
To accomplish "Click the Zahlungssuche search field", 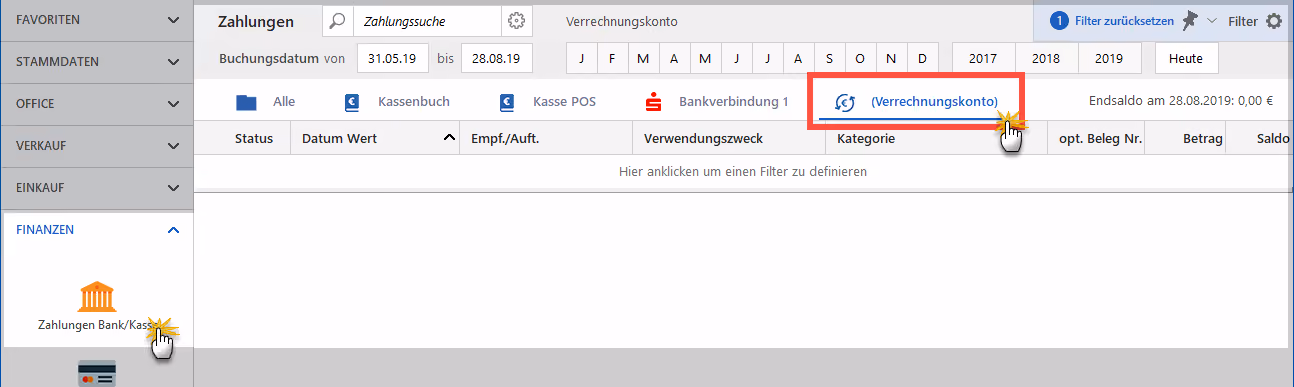I will (x=427, y=20).
